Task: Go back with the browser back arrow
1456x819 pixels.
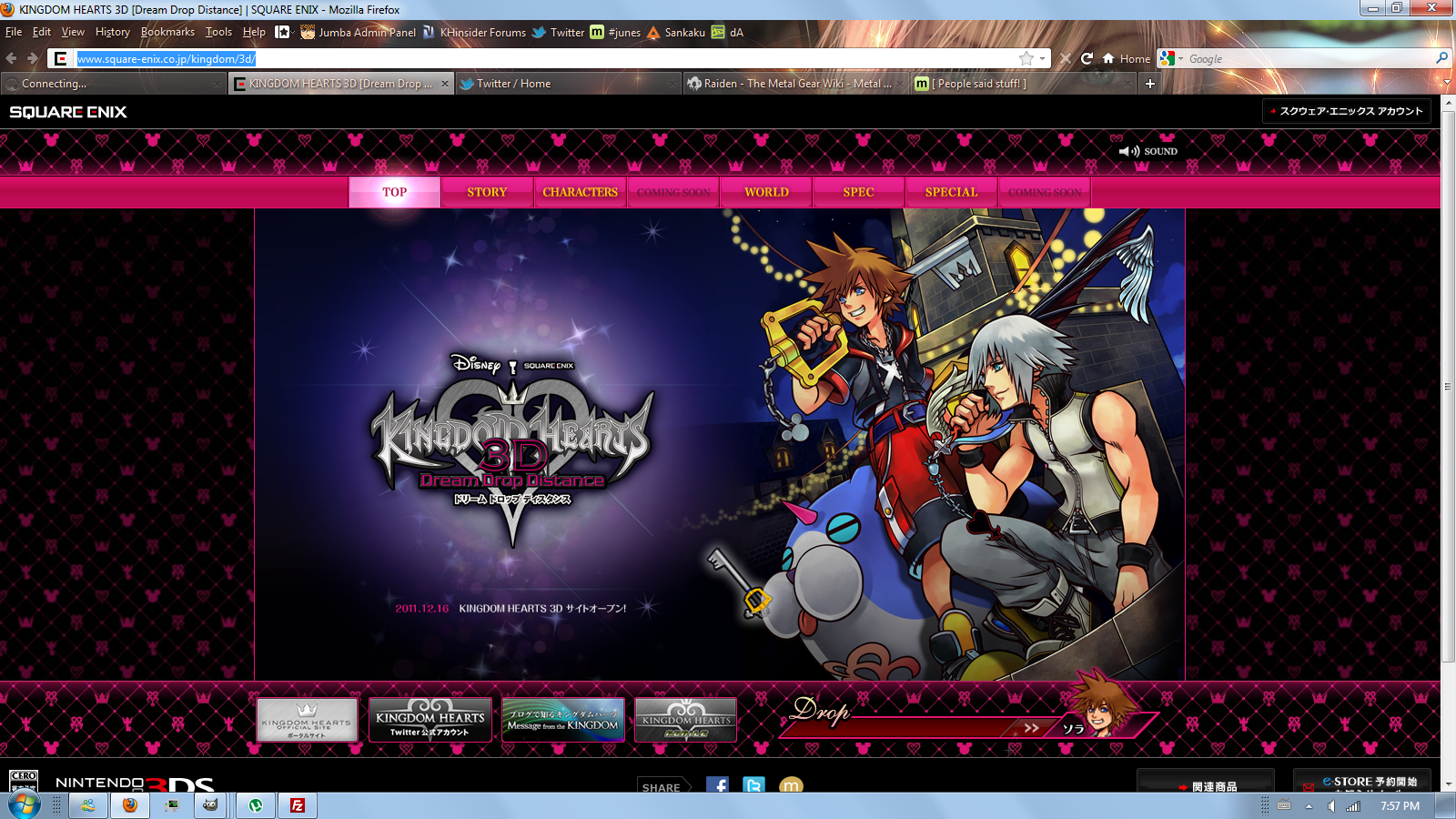Action: pyautogui.click(x=12, y=58)
